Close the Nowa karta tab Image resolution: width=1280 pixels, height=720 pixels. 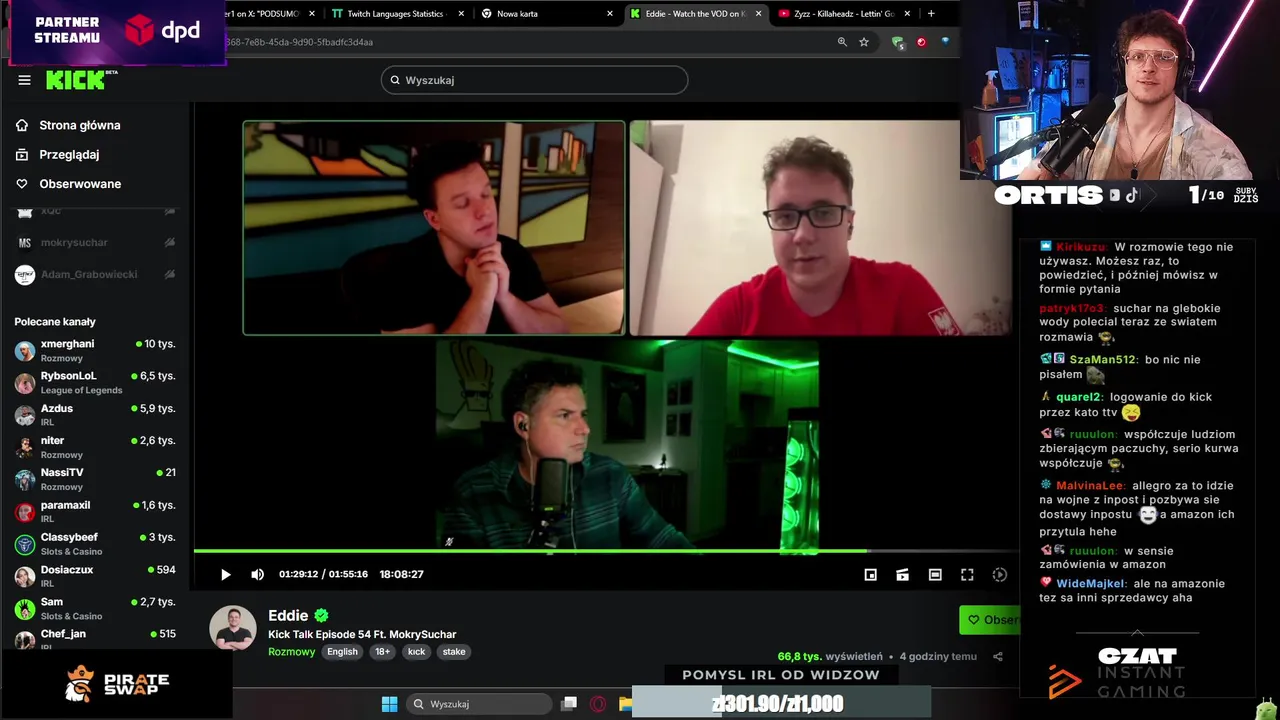(610, 14)
